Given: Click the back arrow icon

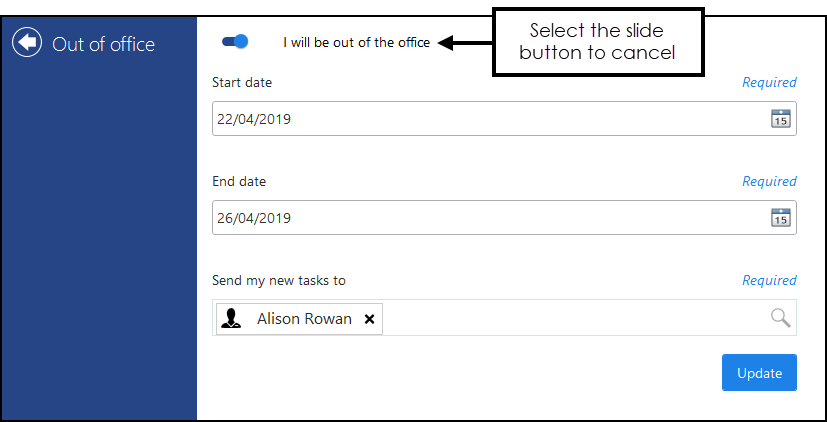Looking at the screenshot, I should click(x=27, y=43).
